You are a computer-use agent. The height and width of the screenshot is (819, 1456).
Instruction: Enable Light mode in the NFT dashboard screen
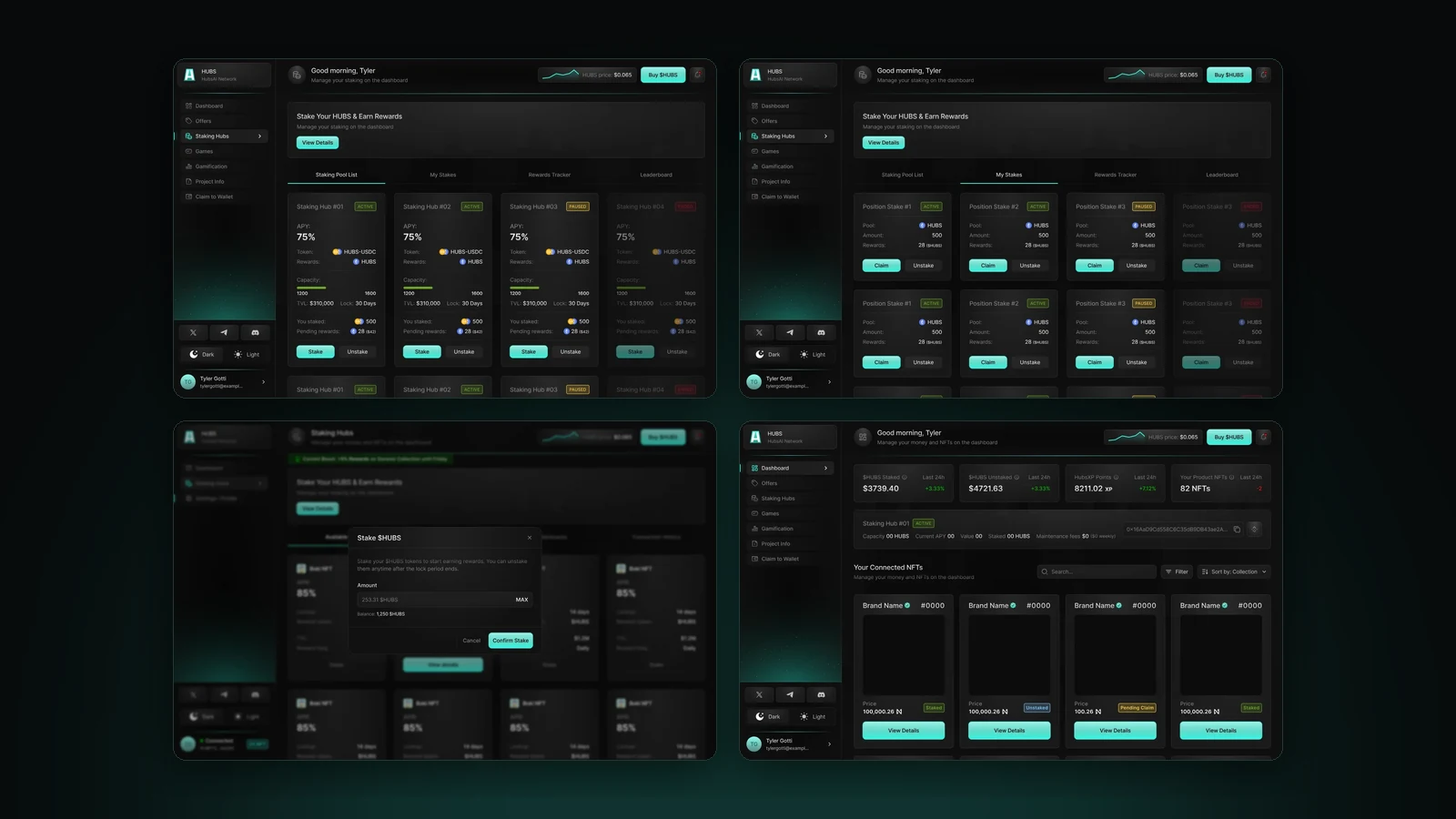coord(813,717)
